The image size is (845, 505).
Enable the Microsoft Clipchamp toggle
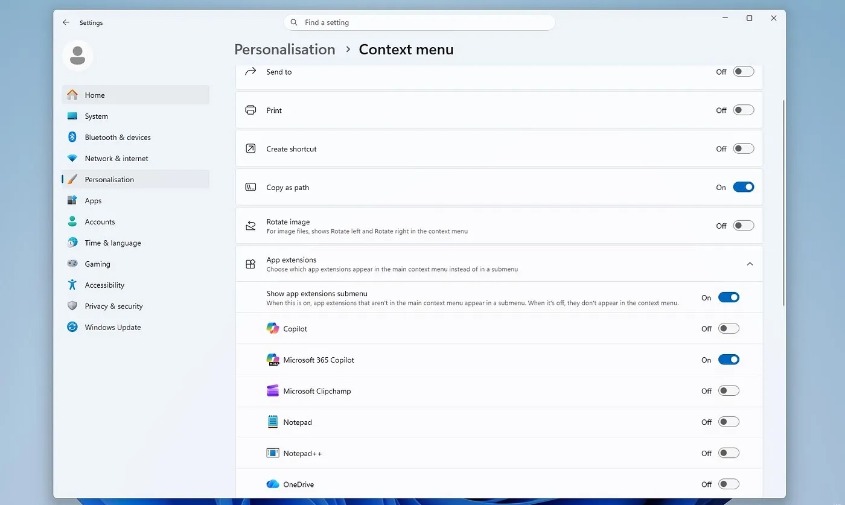(x=729, y=391)
